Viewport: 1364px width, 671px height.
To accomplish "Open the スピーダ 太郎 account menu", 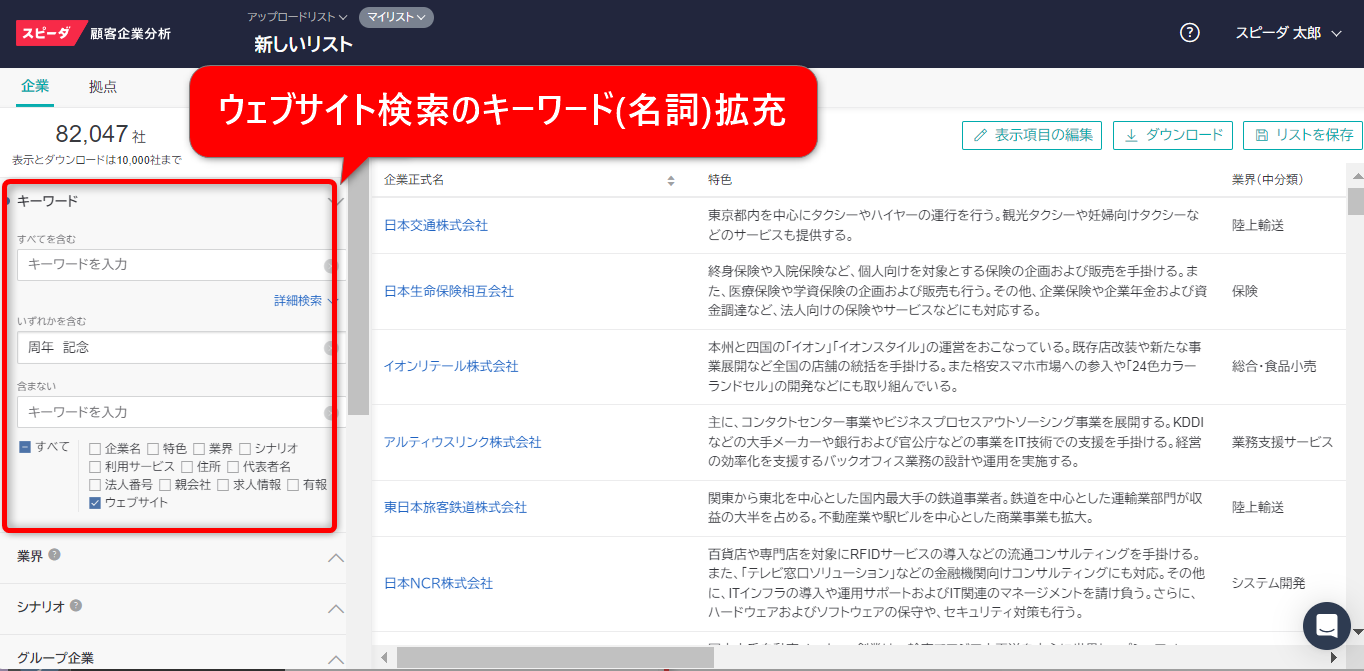I will pyautogui.click(x=1290, y=32).
